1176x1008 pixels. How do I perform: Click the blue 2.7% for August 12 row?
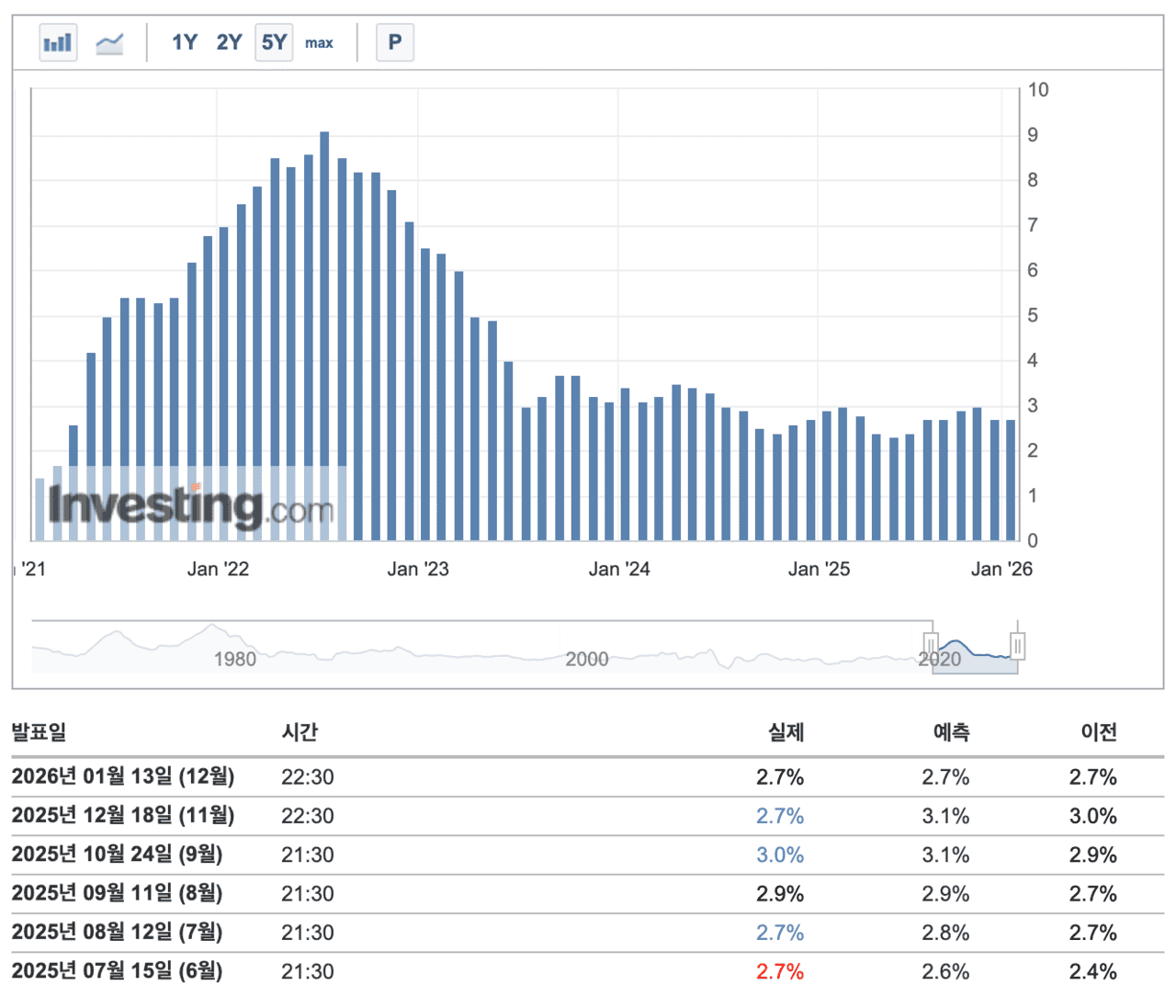pyautogui.click(x=780, y=932)
